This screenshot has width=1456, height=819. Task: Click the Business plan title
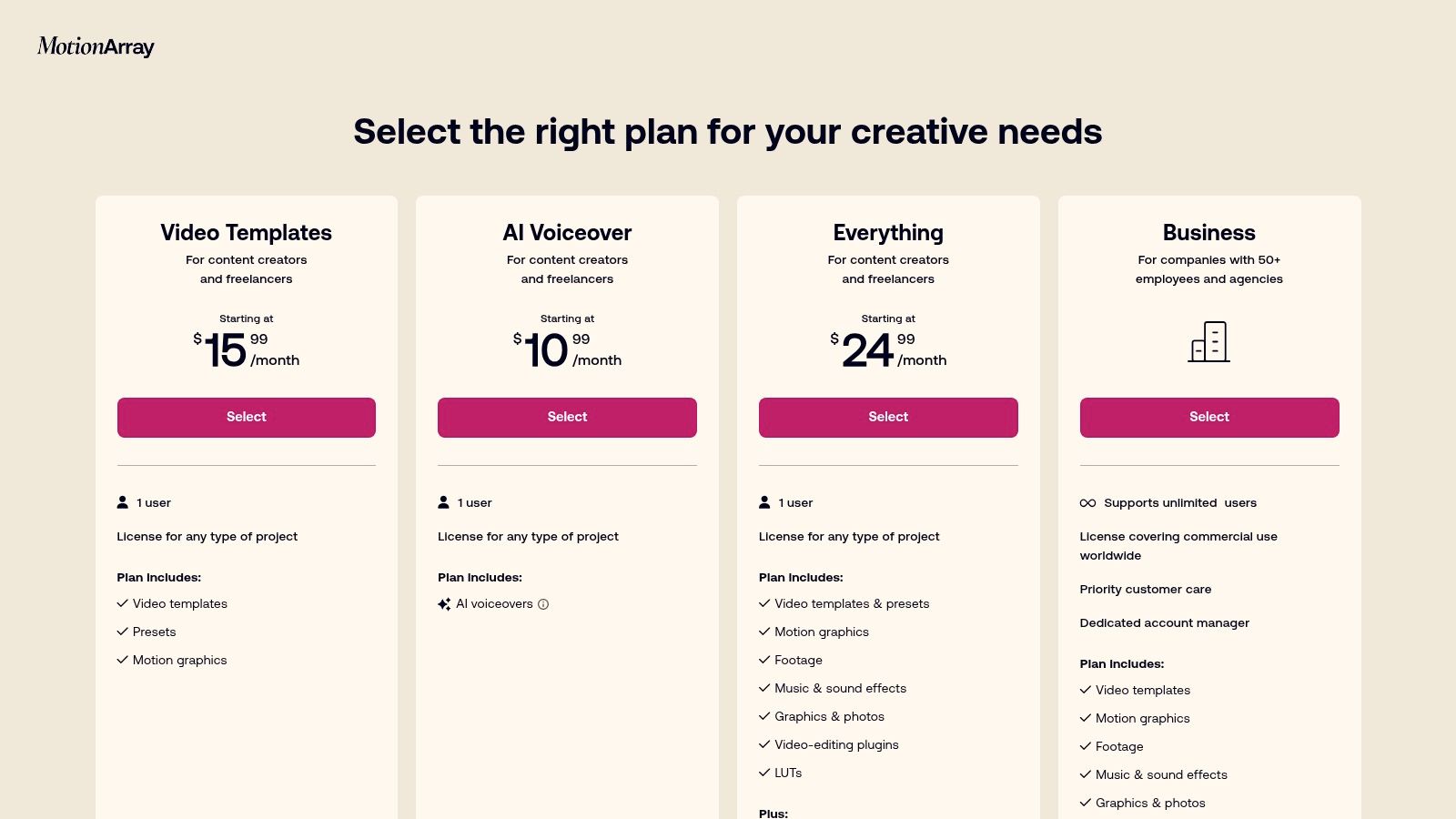coord(1208,233)
